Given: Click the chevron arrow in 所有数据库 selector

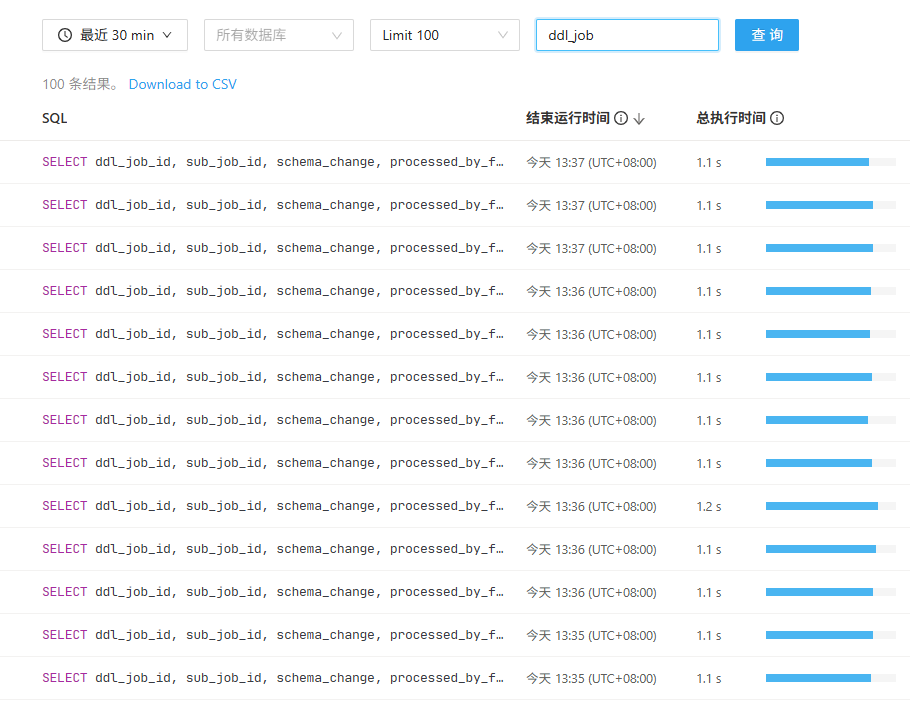Looking at the screenshot, I should pos(336,35).
